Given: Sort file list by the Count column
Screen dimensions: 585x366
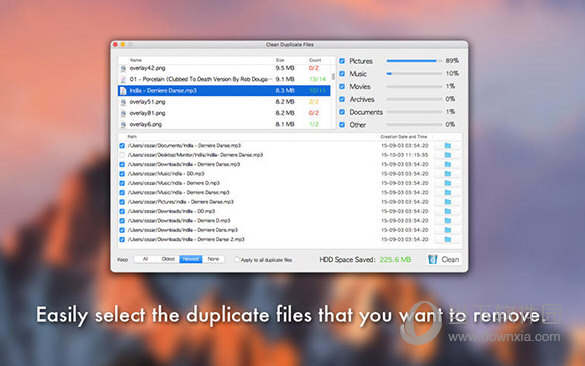Looking at the screenshot, I should pyautogui.click(x=315, y=60).
